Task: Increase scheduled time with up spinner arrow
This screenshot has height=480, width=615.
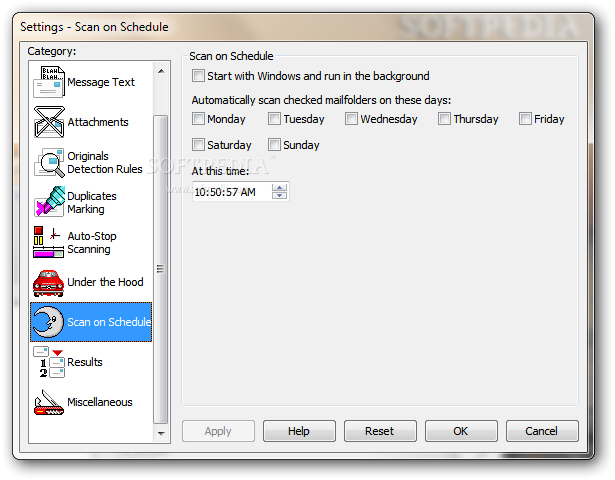Action: [279, 187]
